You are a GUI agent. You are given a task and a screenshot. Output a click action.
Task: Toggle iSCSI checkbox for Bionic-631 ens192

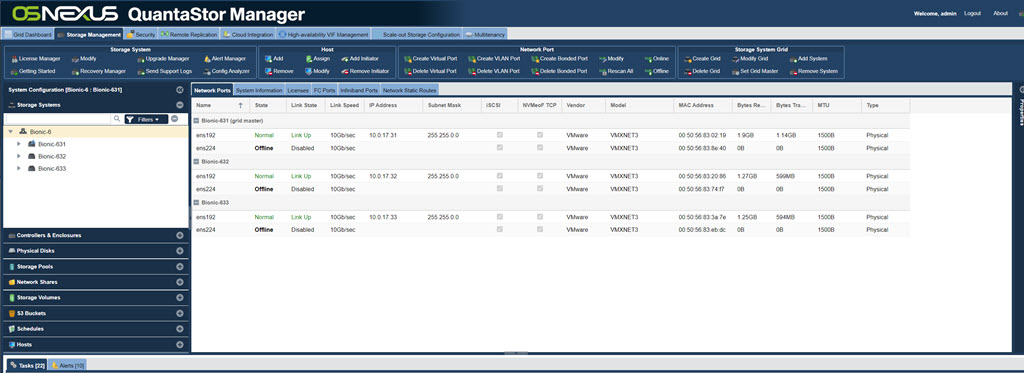(x=500, y=135)
